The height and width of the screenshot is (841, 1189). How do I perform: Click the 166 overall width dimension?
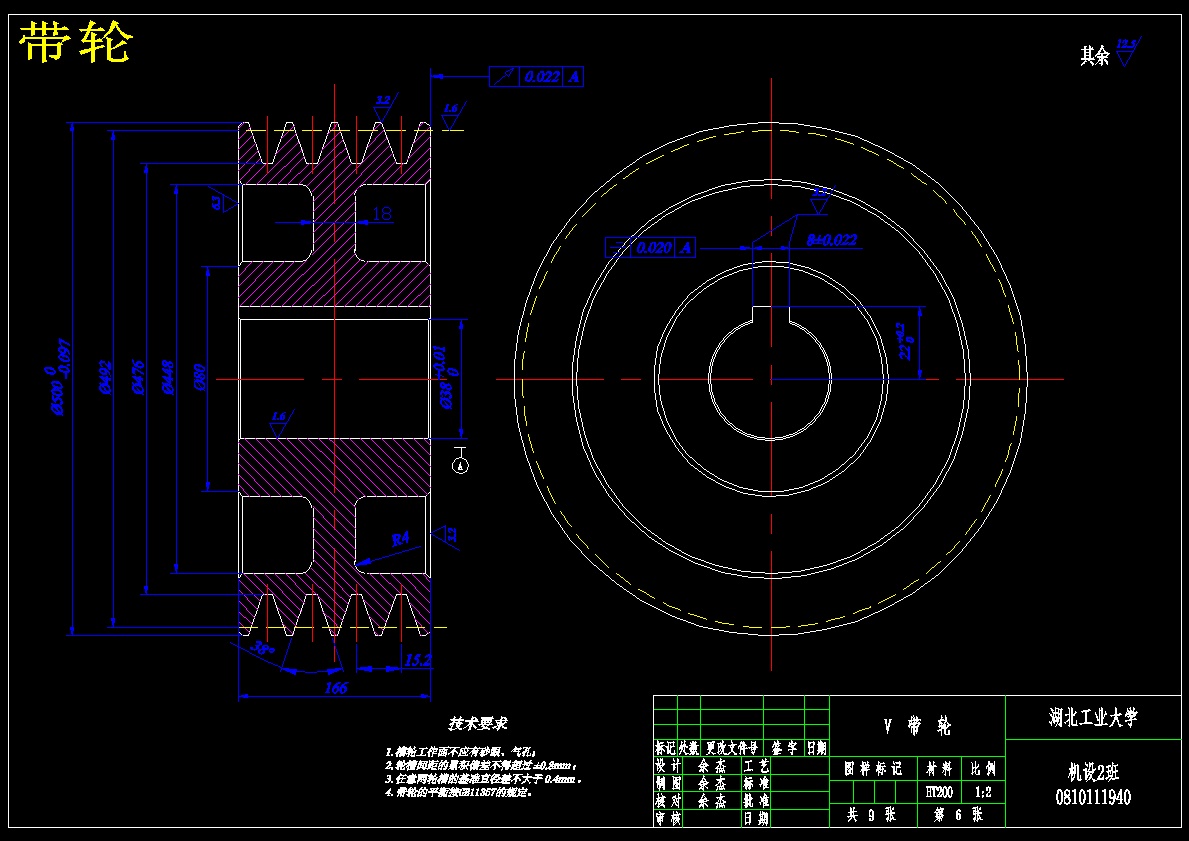pos(335,688)
